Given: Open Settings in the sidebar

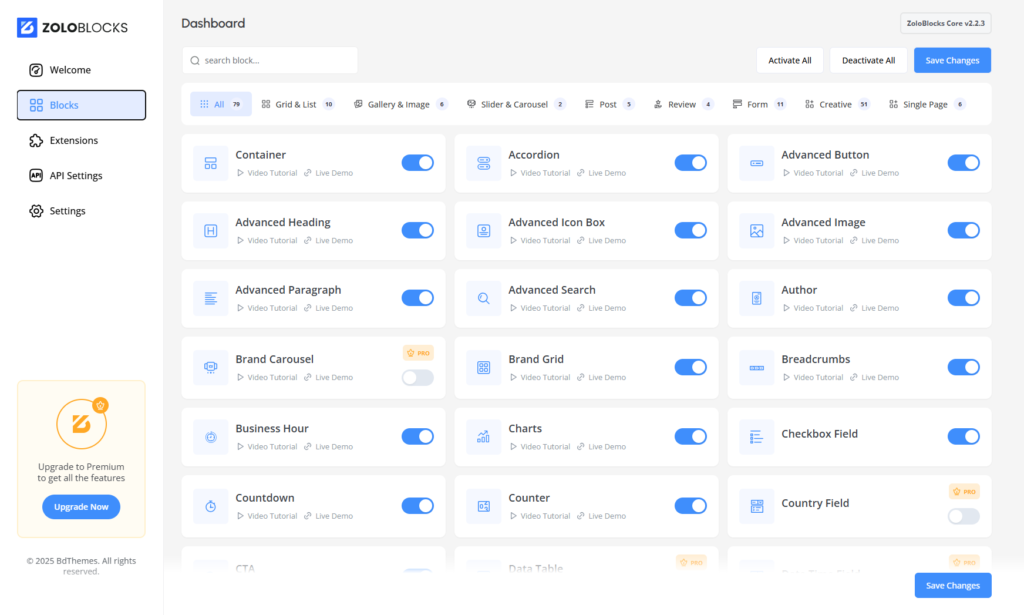Looking at the screenshot, I should pyautogui.click(x=81, y=211).
